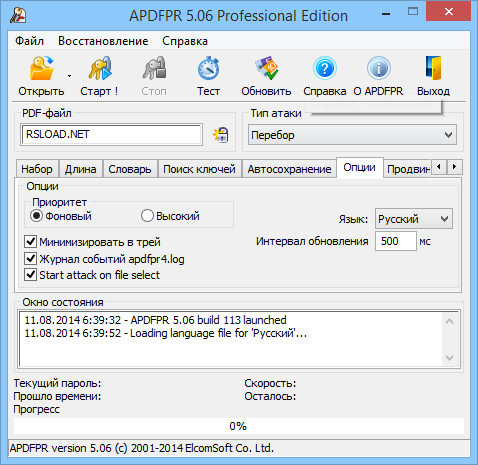The width and height of the screenshot is (478, 465).
Task: Toggle Журнал событий apdfpr4.log checkbox
Action: (x=30, y=259)
